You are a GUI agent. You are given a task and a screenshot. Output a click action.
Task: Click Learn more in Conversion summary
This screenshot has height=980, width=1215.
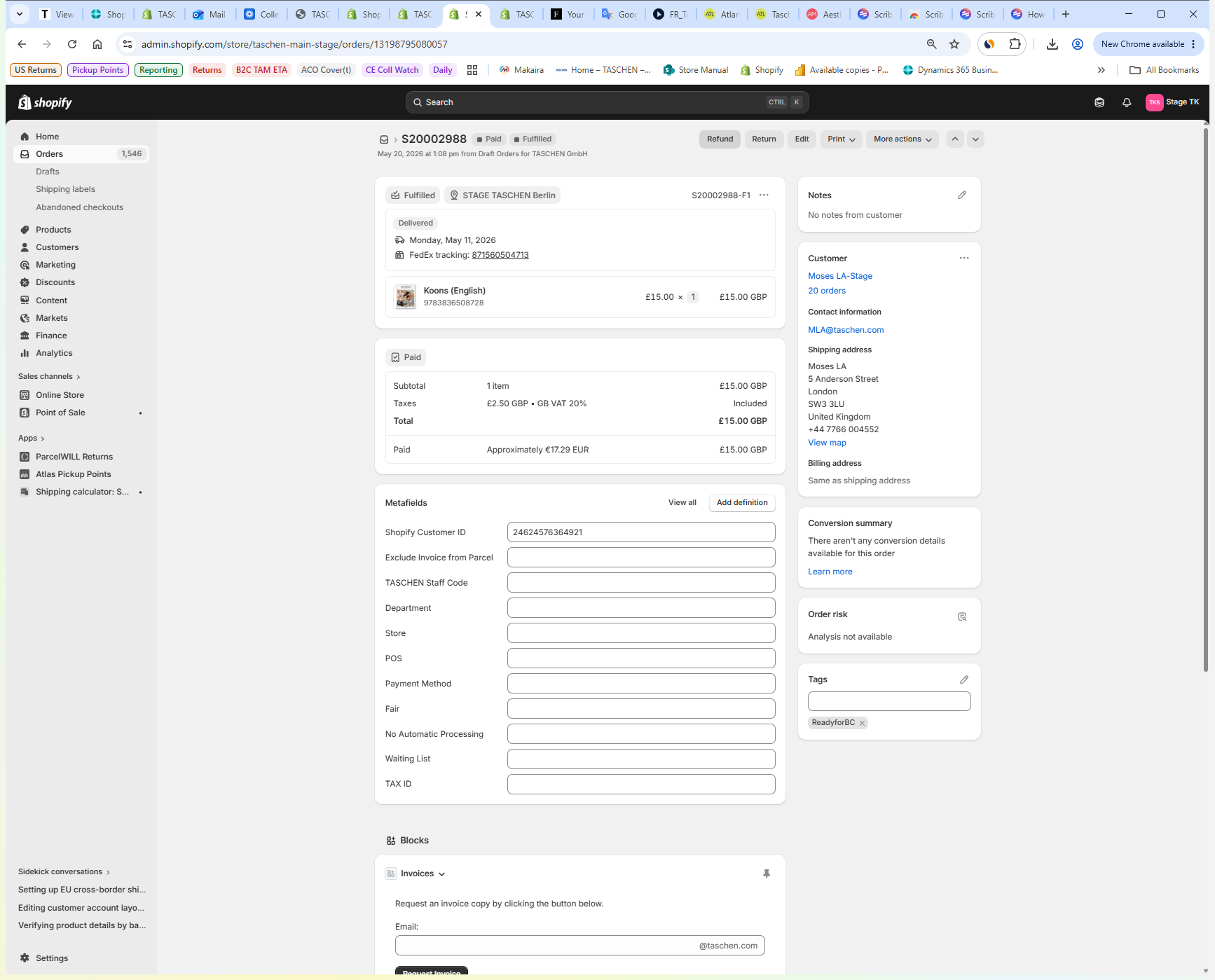point(830,572)
